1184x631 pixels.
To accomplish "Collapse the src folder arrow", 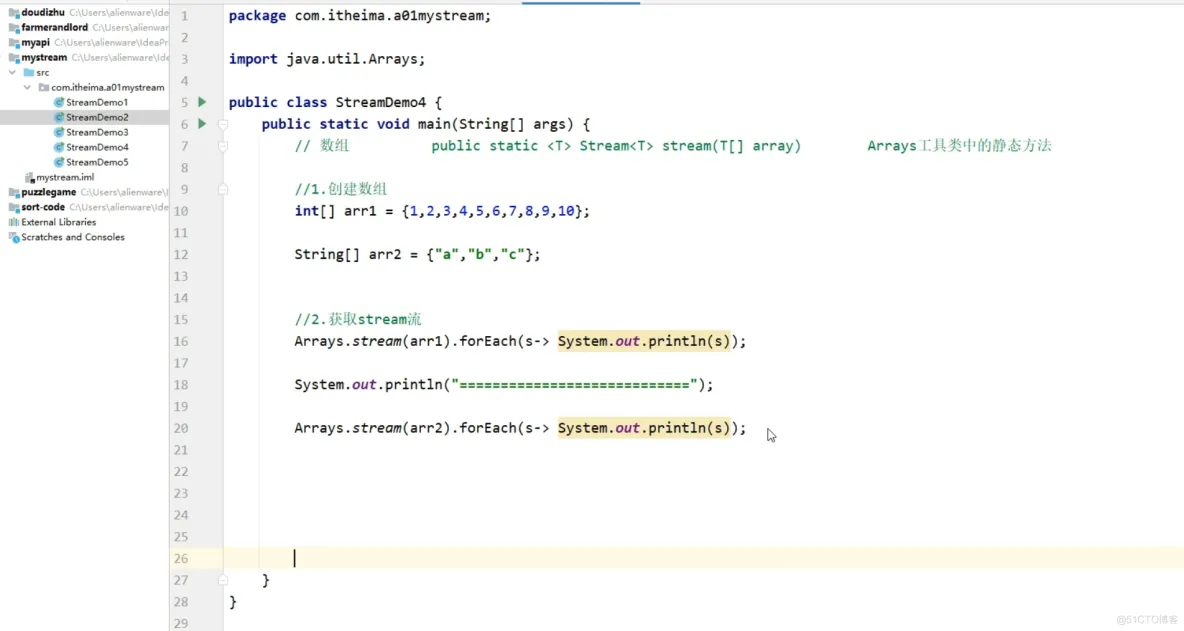I will [12, 72].
